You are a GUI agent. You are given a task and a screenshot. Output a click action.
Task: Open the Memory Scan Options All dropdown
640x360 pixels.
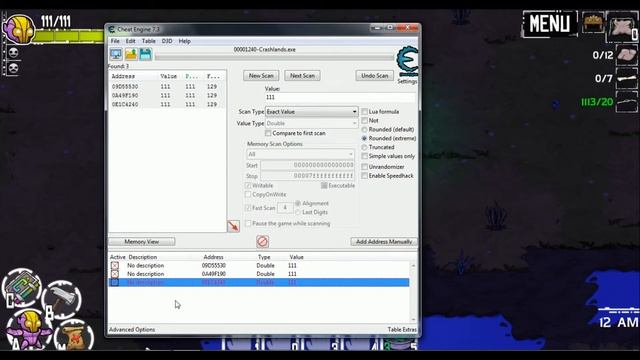pyautogui.click(x=300, y=154)
